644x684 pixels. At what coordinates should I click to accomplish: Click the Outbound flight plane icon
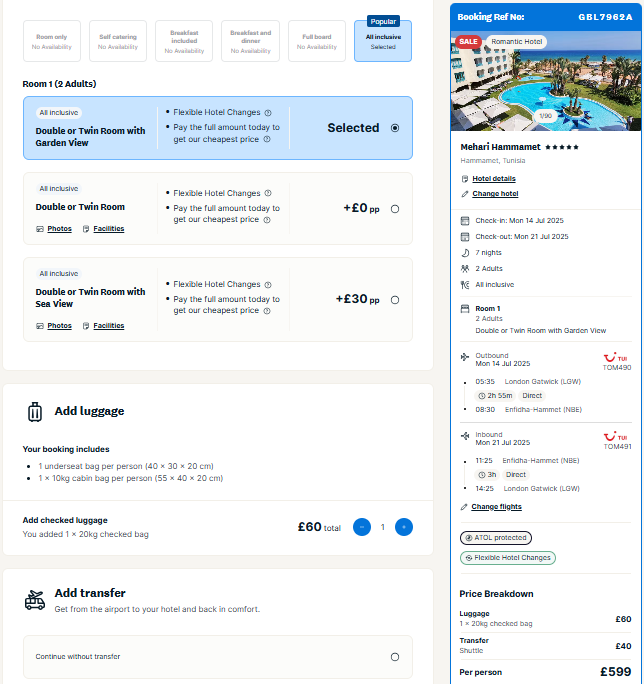coord(465,357)
